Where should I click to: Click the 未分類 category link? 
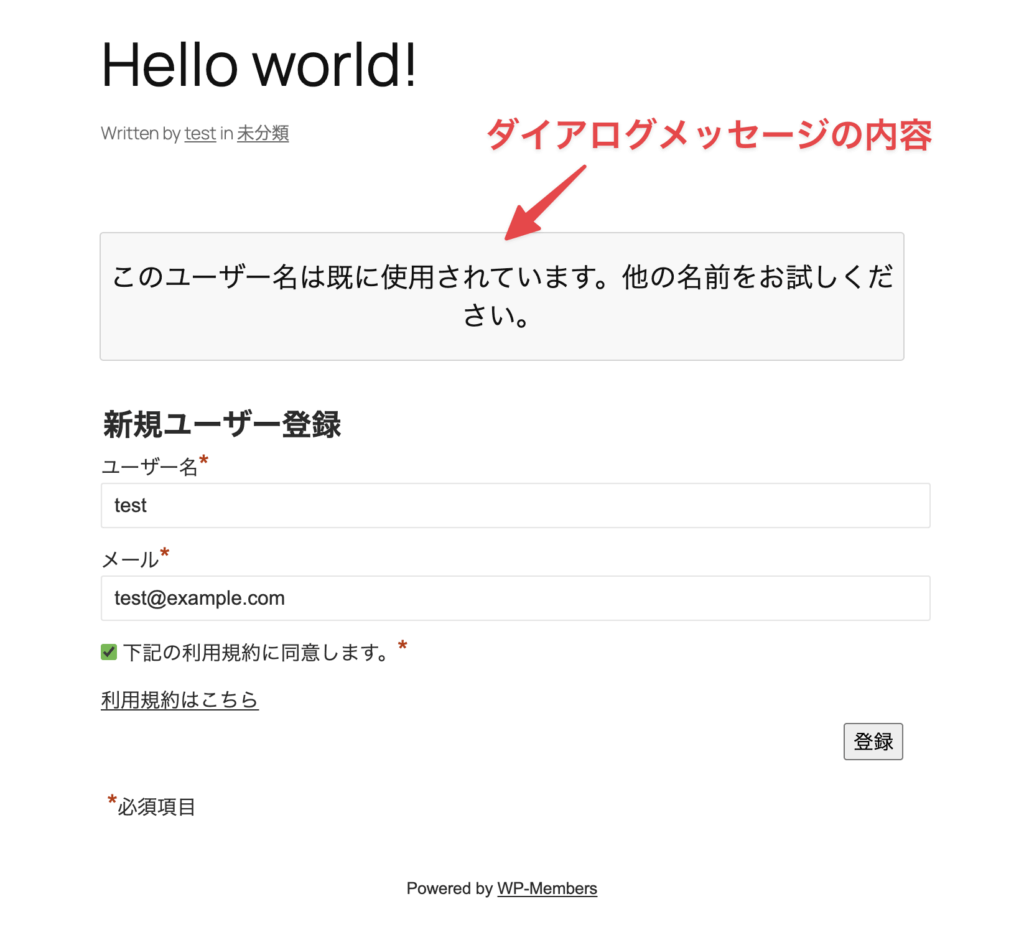(x=263, y=133)
